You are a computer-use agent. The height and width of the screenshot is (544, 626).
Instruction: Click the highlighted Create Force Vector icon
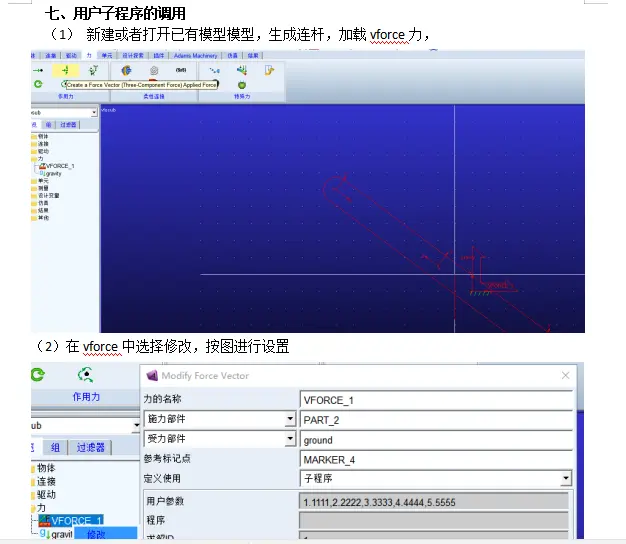(x=65, y=71)
